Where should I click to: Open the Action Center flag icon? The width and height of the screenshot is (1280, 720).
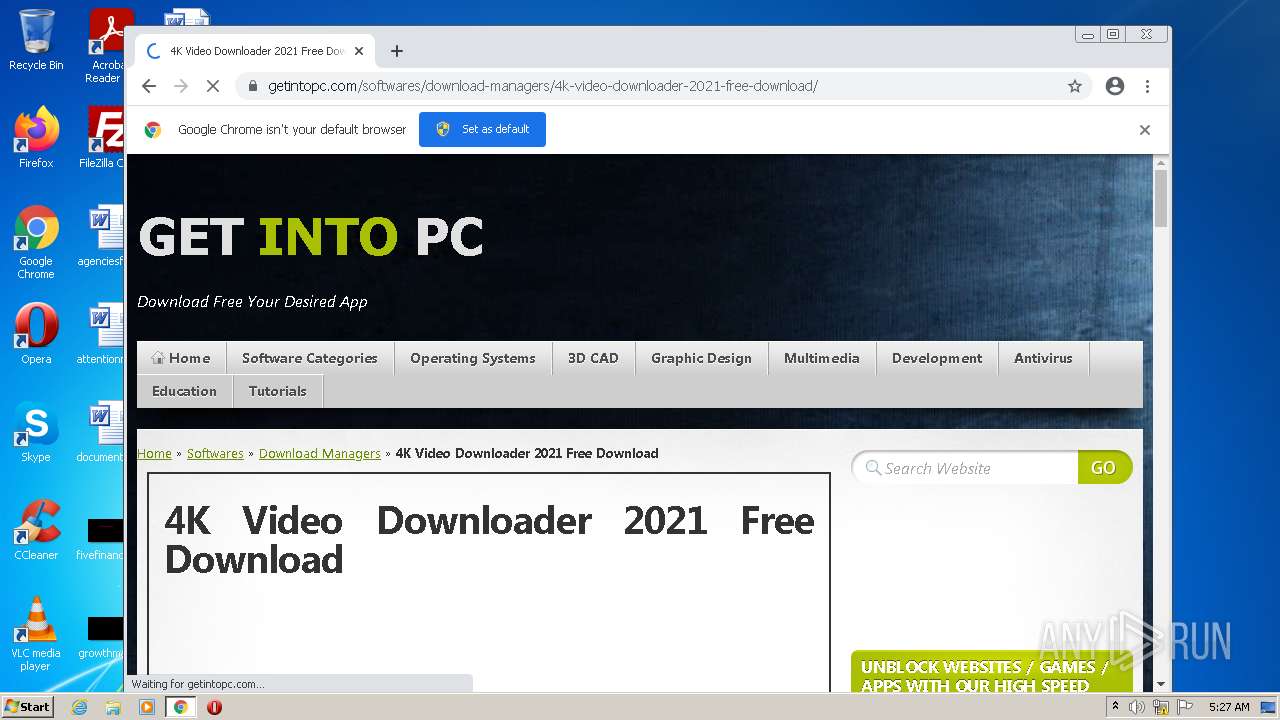pyautogui.click(x=1184, y=707)
